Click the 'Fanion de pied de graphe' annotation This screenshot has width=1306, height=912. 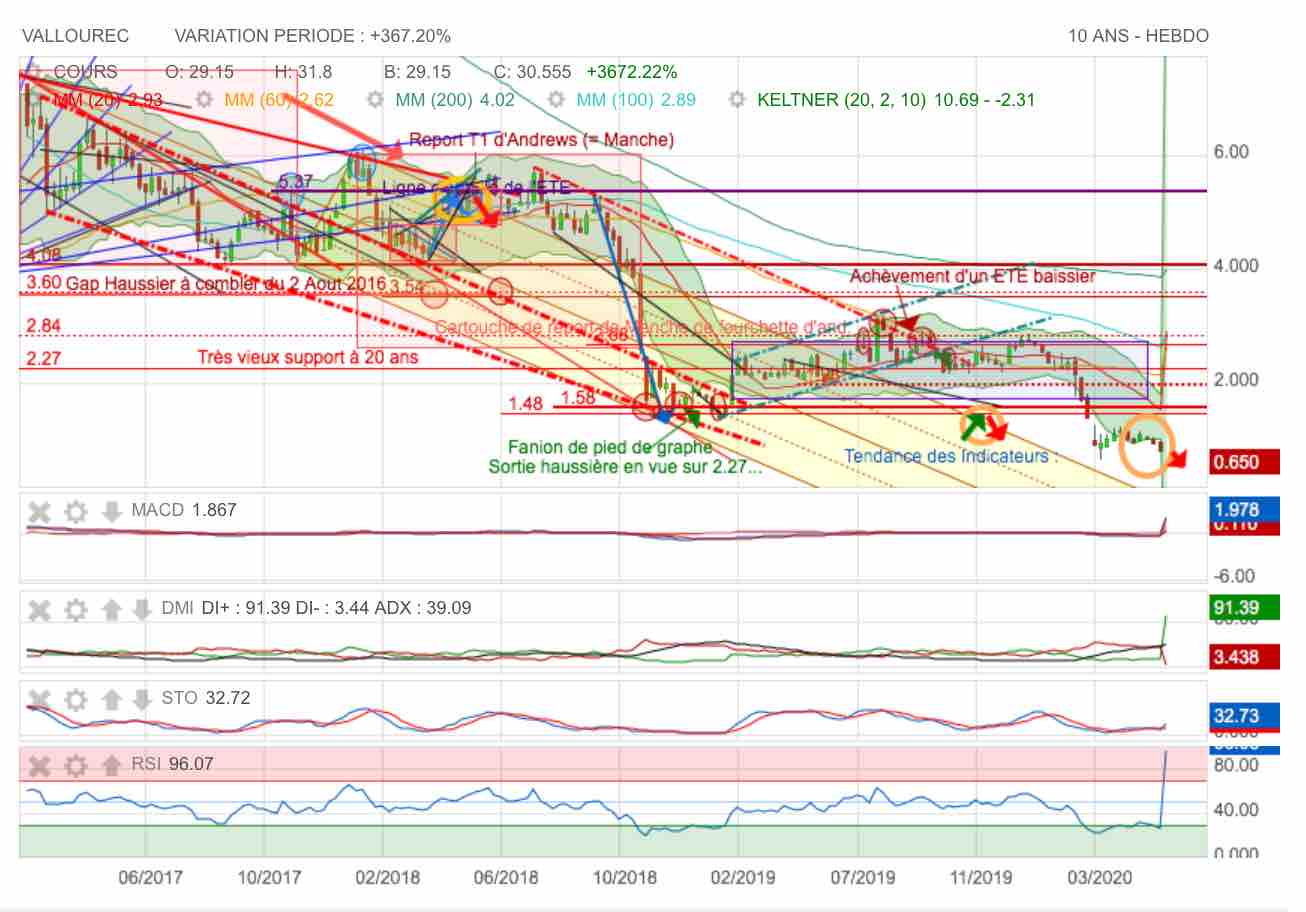click(x=610, y=447)
